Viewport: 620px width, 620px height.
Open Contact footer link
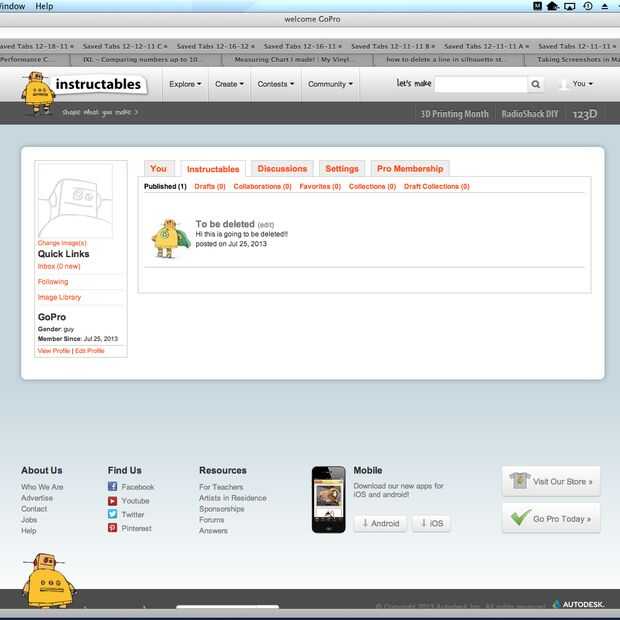34,508
